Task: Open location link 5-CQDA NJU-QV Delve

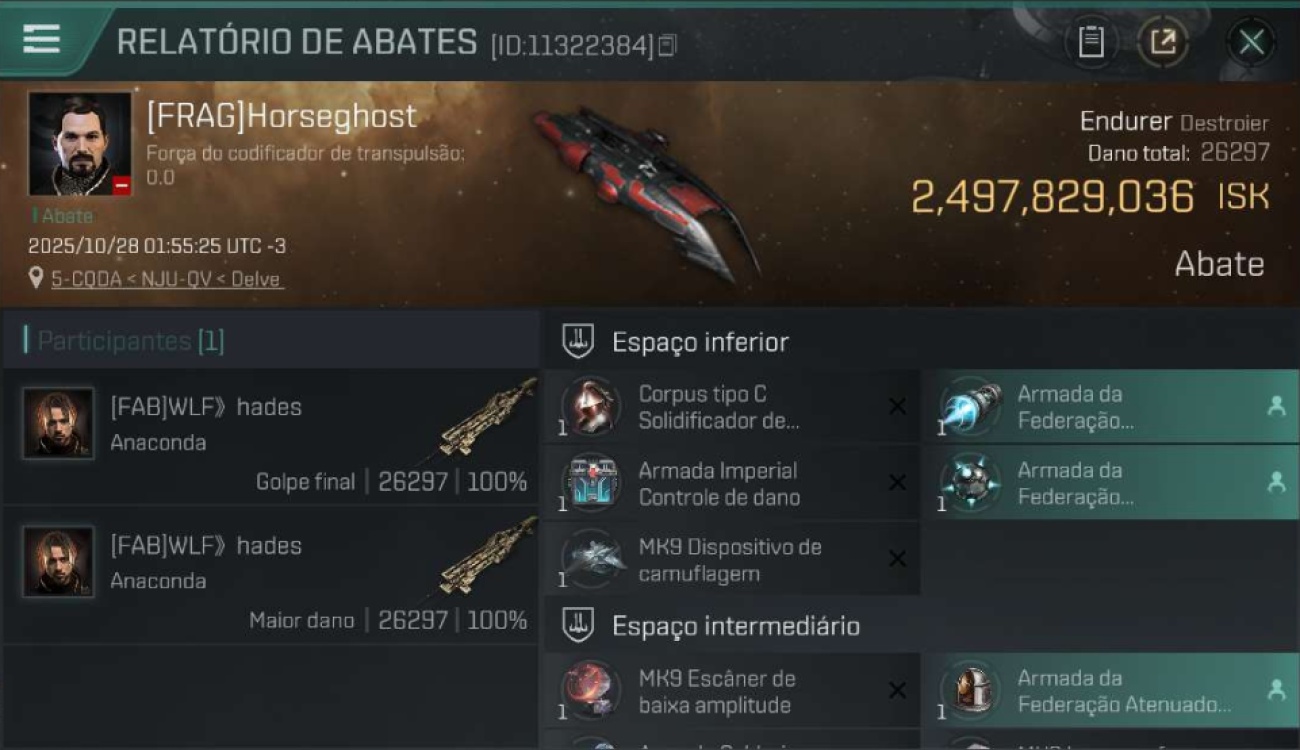Action: pyautogui.click(x=167, y=279)
